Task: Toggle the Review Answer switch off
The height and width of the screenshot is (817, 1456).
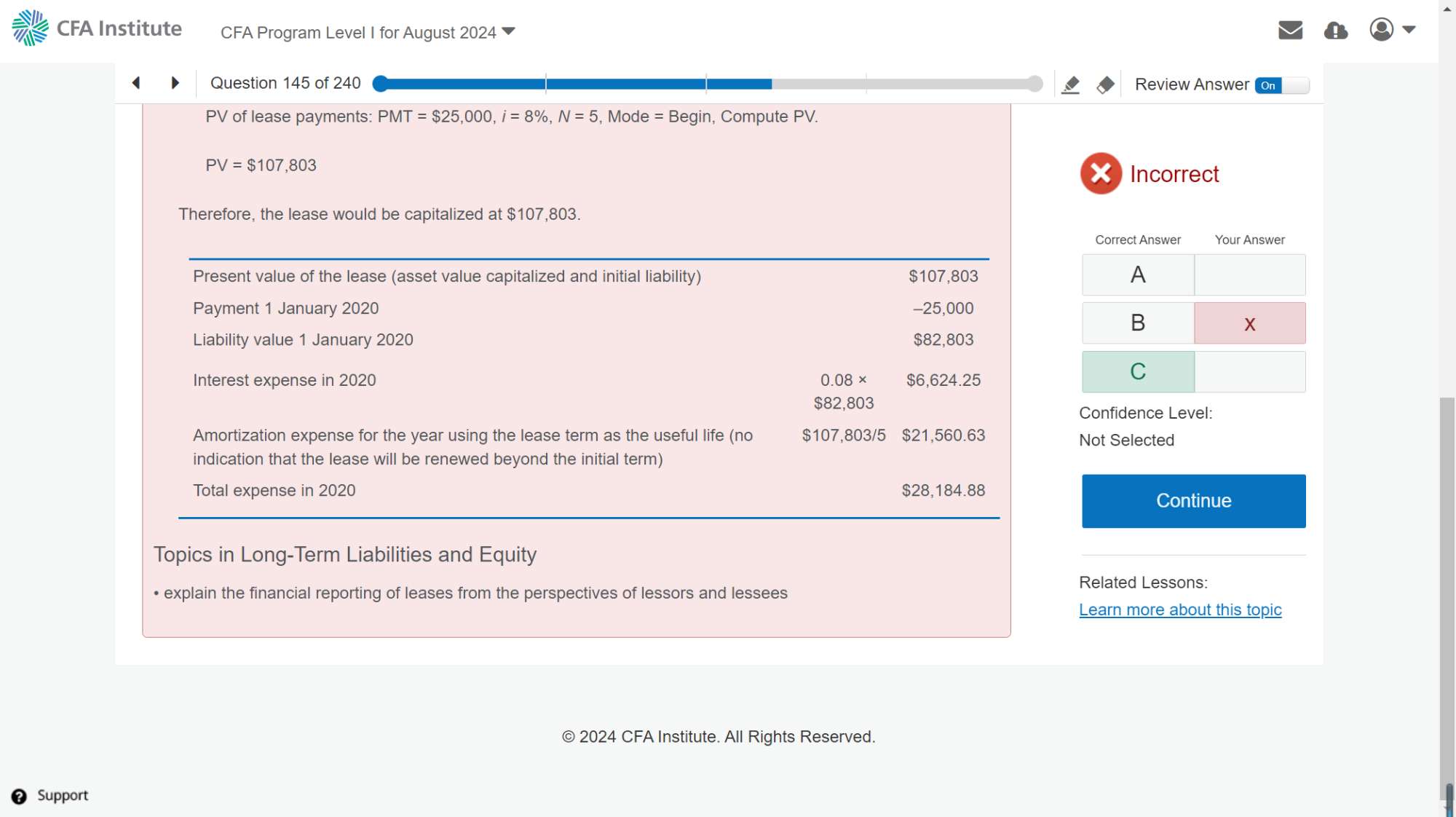Action: (x=1281, y=85)
